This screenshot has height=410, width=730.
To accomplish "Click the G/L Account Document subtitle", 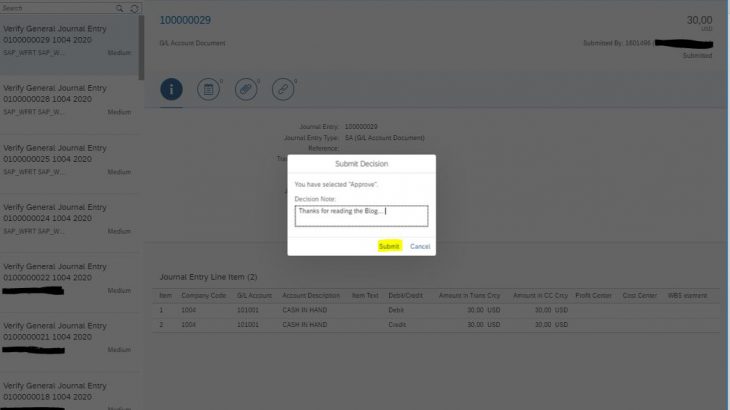I will pos(192,43).
